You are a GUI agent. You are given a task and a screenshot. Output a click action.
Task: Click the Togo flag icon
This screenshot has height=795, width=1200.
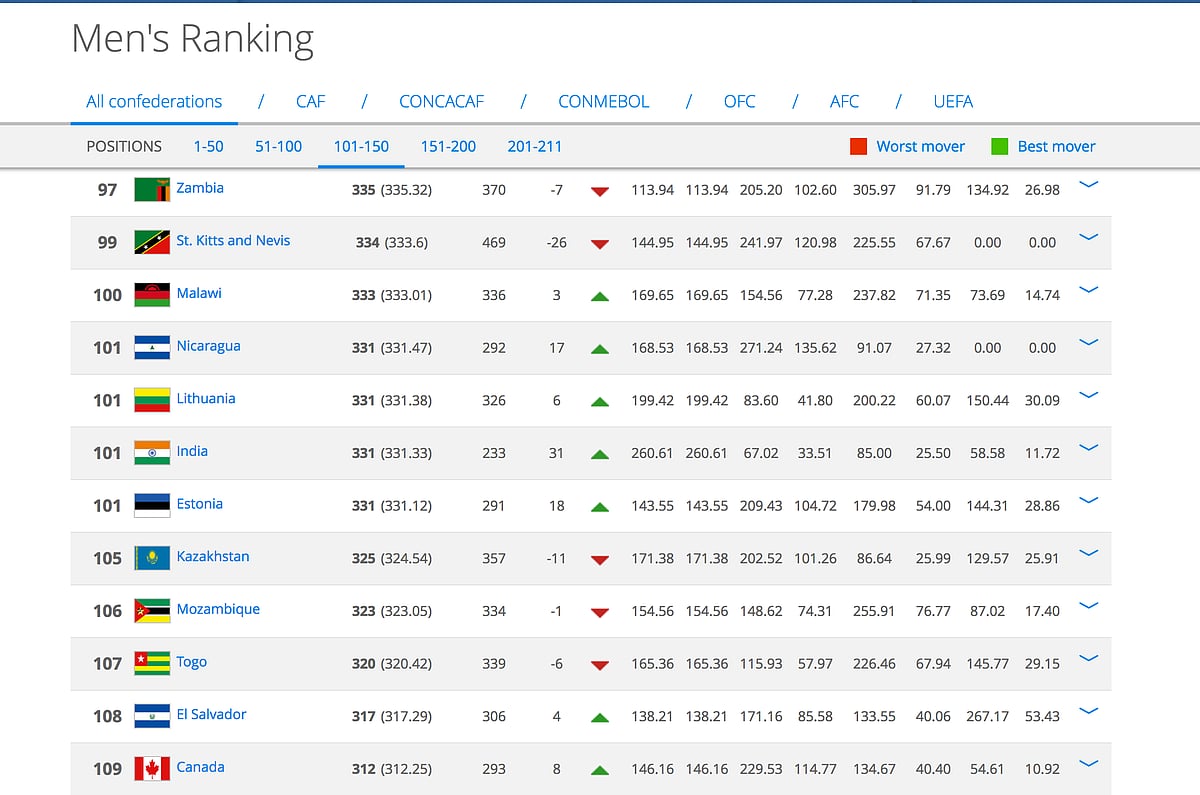click(x=151, y=663)
